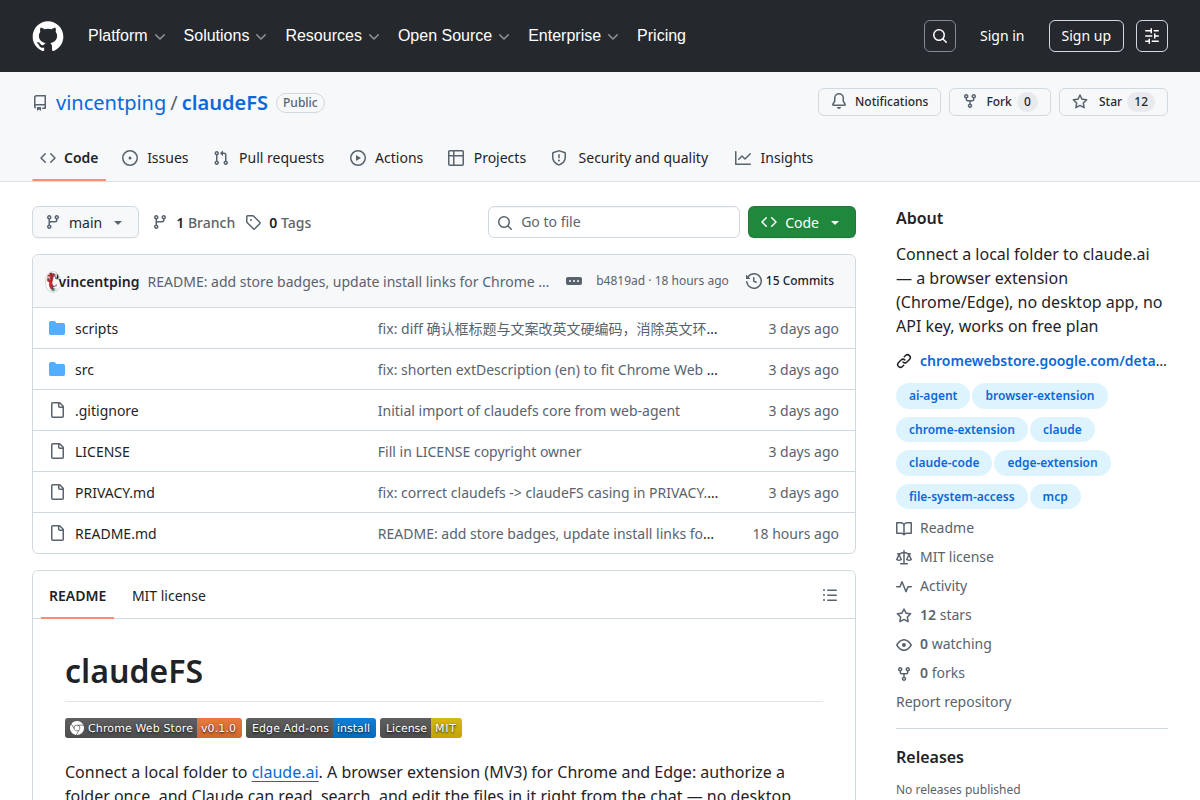
Task: Click the Go to file search field
Action: tap(614, 222)
